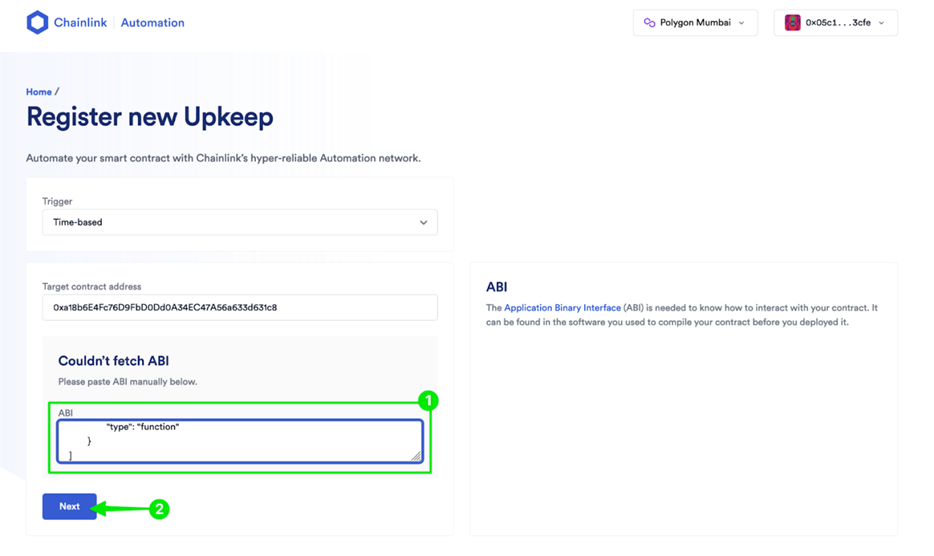
Task: Click the Polygon Mumbai dropdown chevron
Action: [742, 23]
